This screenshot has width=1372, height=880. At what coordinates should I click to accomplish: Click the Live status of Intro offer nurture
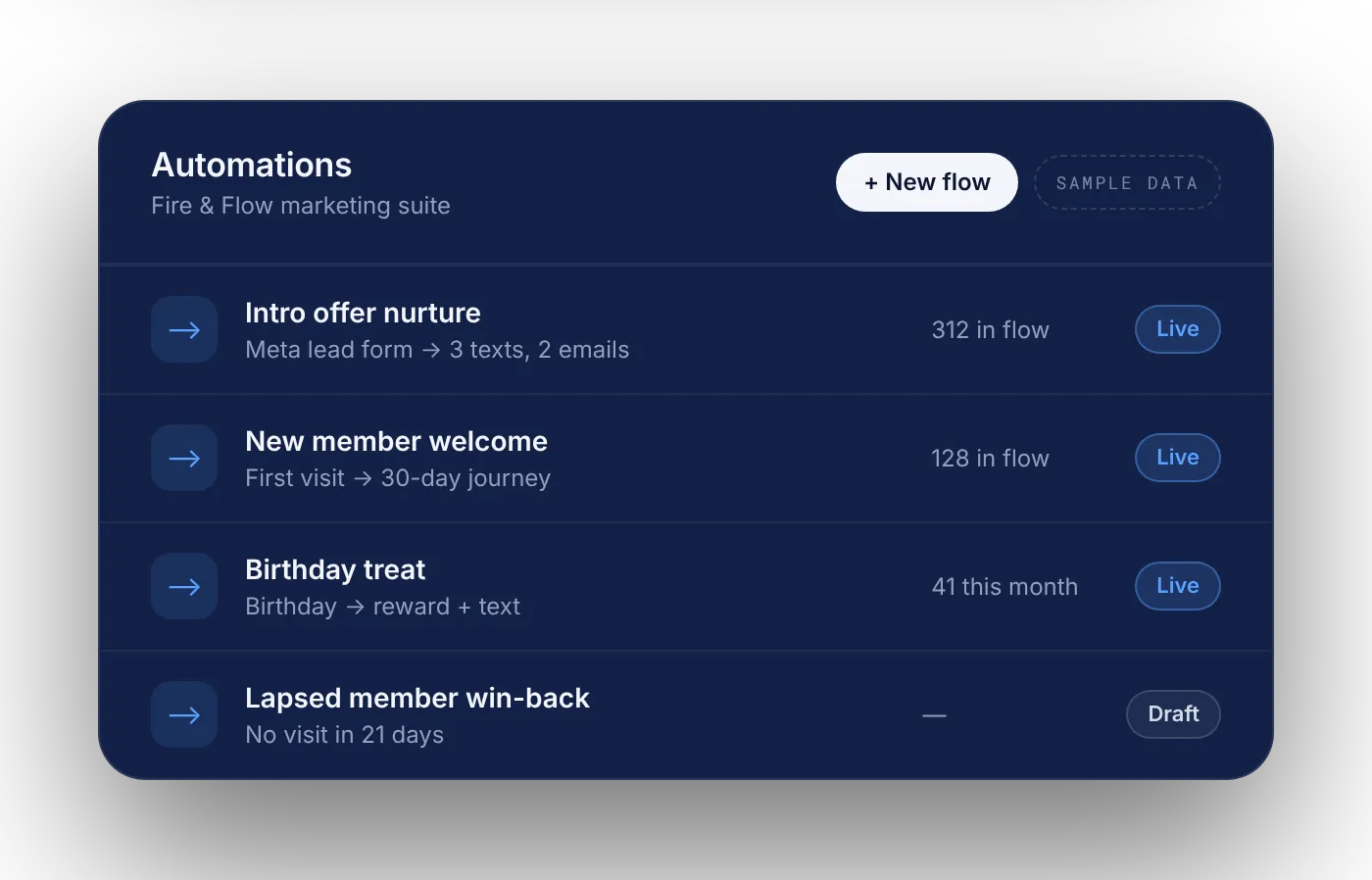coord(1178,329)
